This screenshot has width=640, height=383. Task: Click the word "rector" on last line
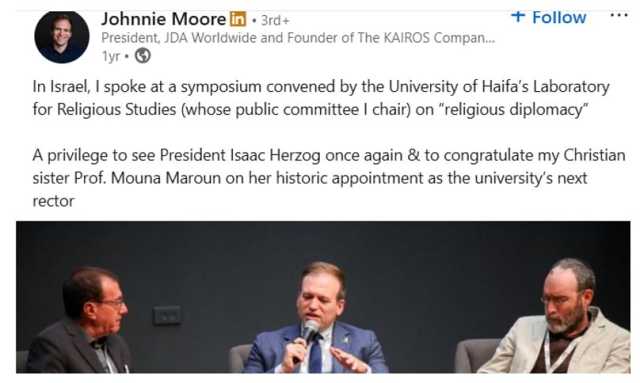click(53, 201)
